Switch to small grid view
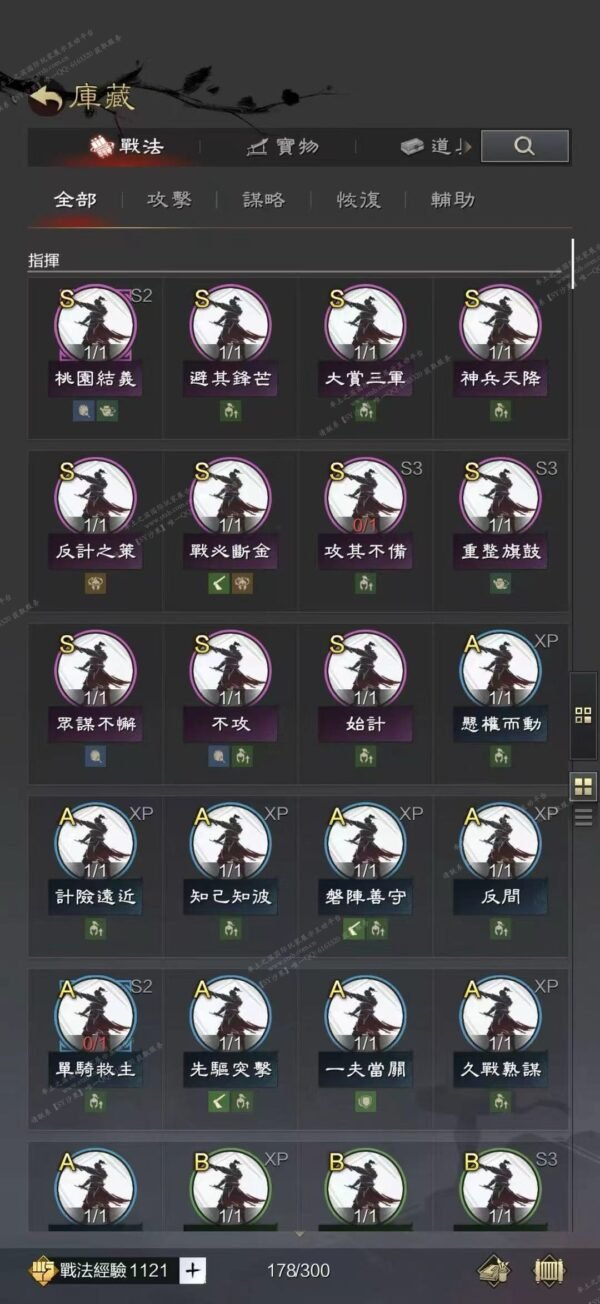This screenshot has width=600, height=1304. pyautogui.click(x=583, y=715)
